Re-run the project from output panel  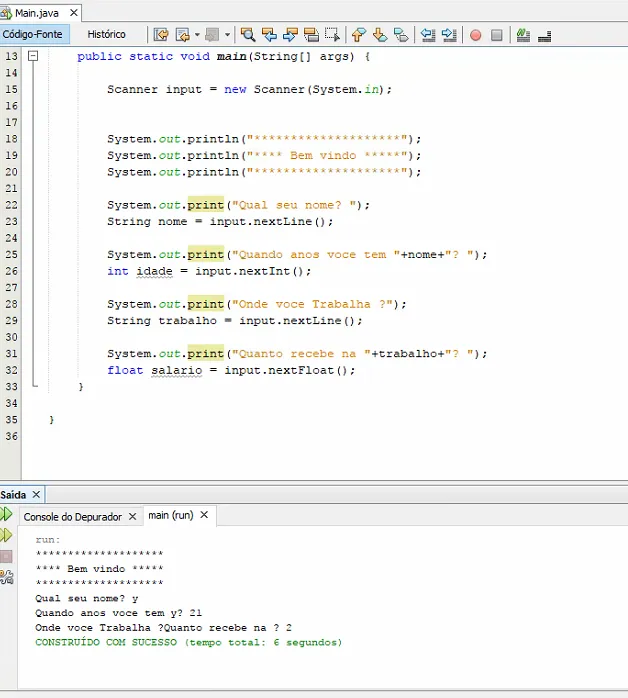click(x=6, y=514)
